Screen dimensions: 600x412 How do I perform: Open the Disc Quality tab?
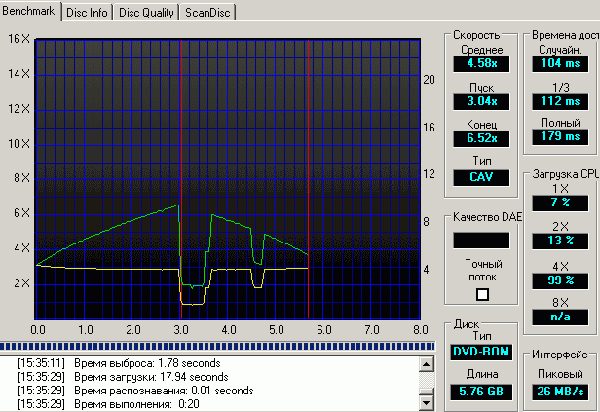point(146,13)
